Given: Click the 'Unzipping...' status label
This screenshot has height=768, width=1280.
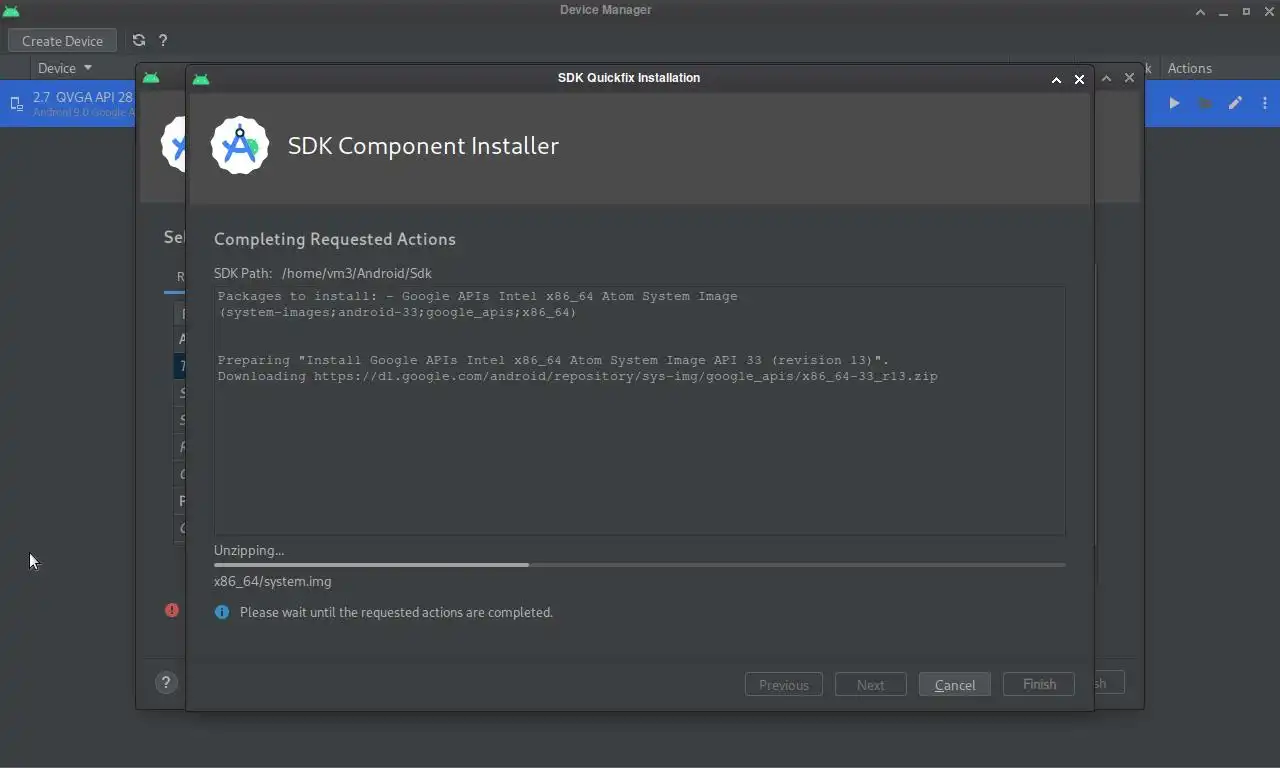Looking at the screenshot, I should click(249, 550).
